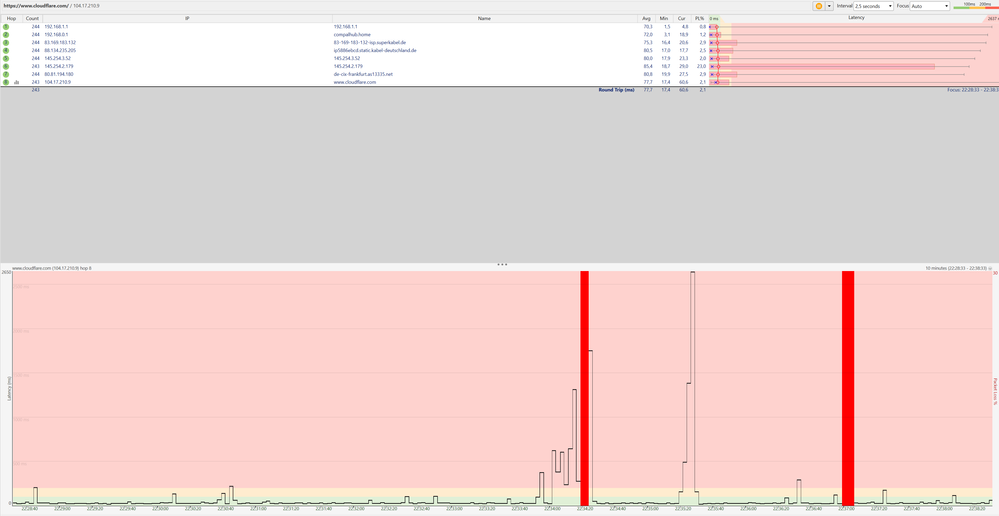The width and height of the screenshot is (999, 516).
Task: Select the hop 4 green circle icon
Action: point(6,50)
